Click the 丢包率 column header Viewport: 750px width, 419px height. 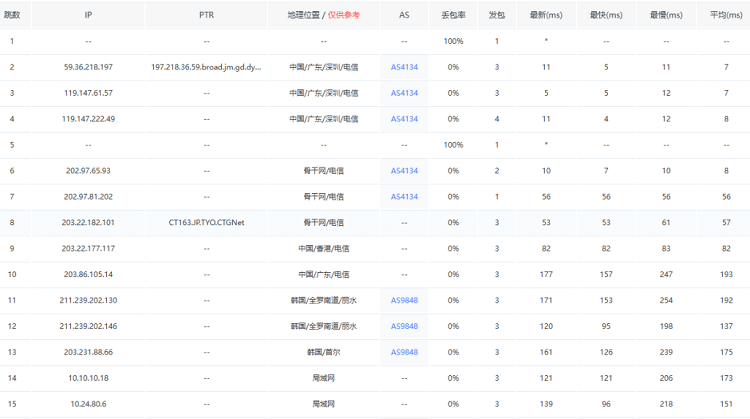click(x=453, y=15)
